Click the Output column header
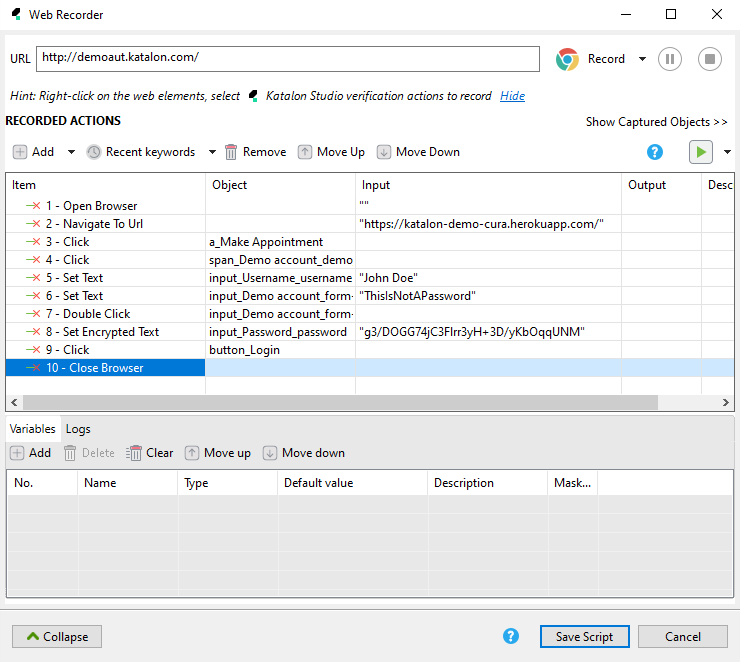 [661, 185]
